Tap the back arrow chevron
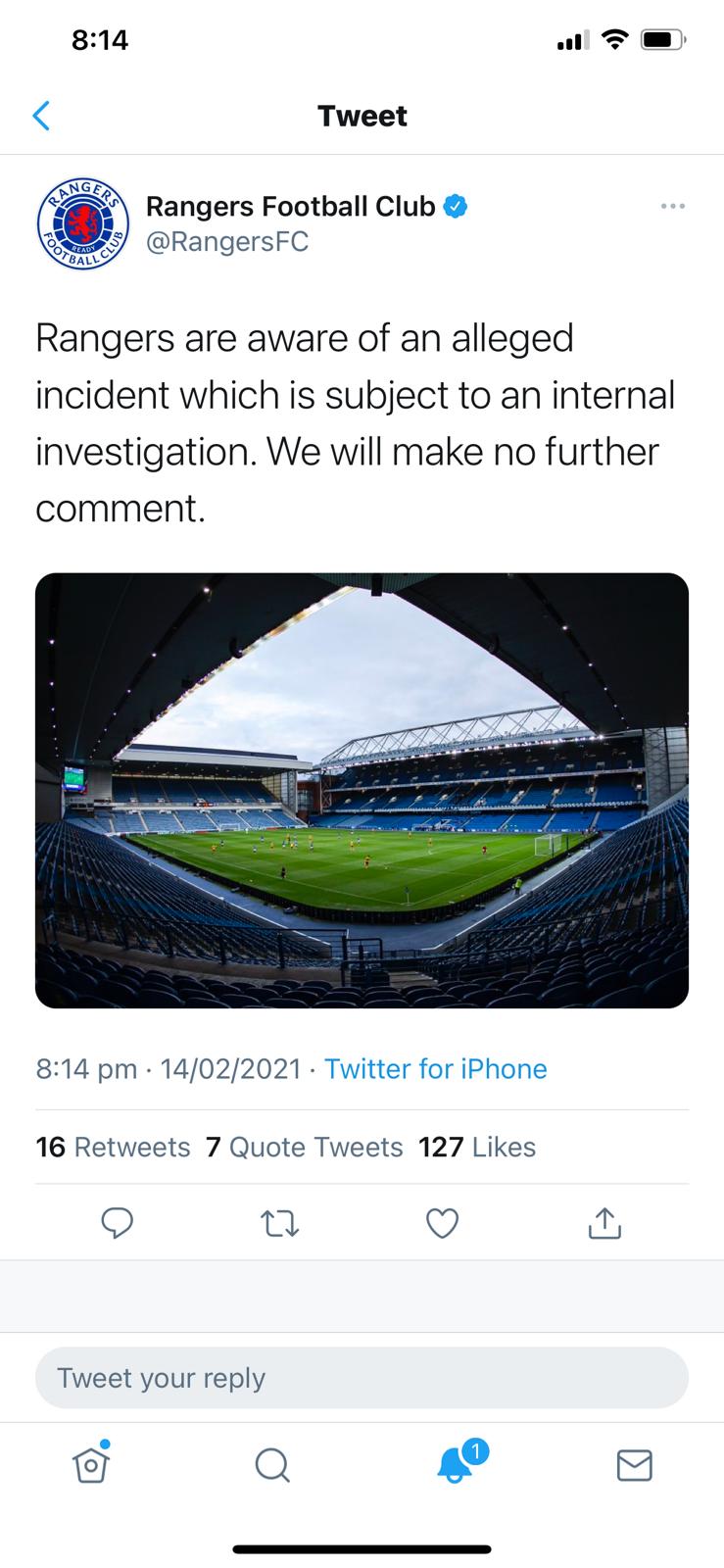724x1568 pixels. (41, 116)
